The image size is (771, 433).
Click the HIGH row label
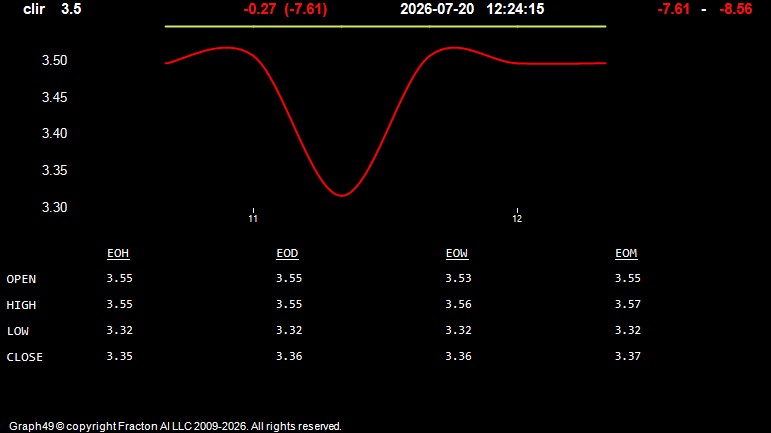pos(21,305)
